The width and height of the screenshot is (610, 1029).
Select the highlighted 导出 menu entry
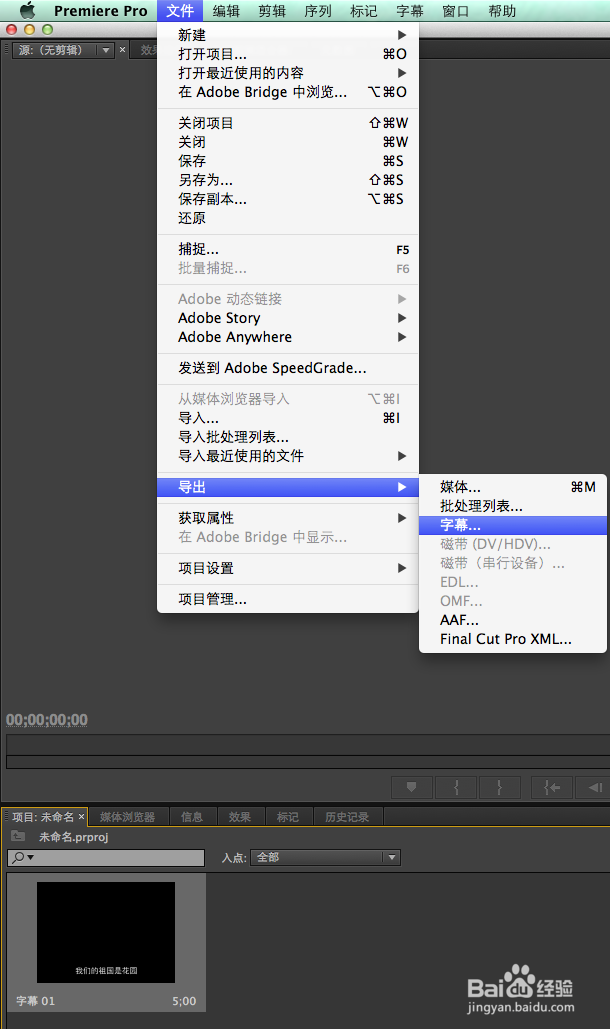[288, 487]
